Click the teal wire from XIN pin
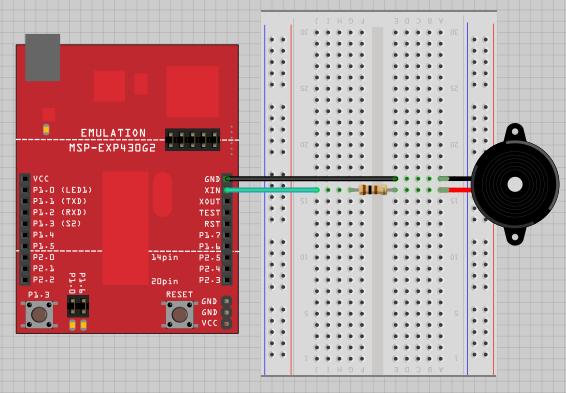The image size is (566, 393). (x=272, y=190)
